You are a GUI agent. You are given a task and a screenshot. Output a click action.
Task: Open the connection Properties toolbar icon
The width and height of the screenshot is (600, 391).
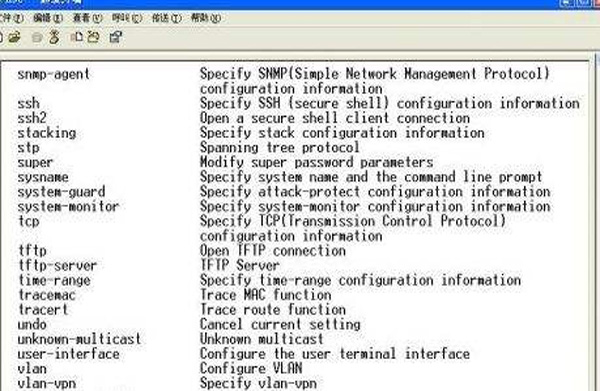click(x=116, y=37)
